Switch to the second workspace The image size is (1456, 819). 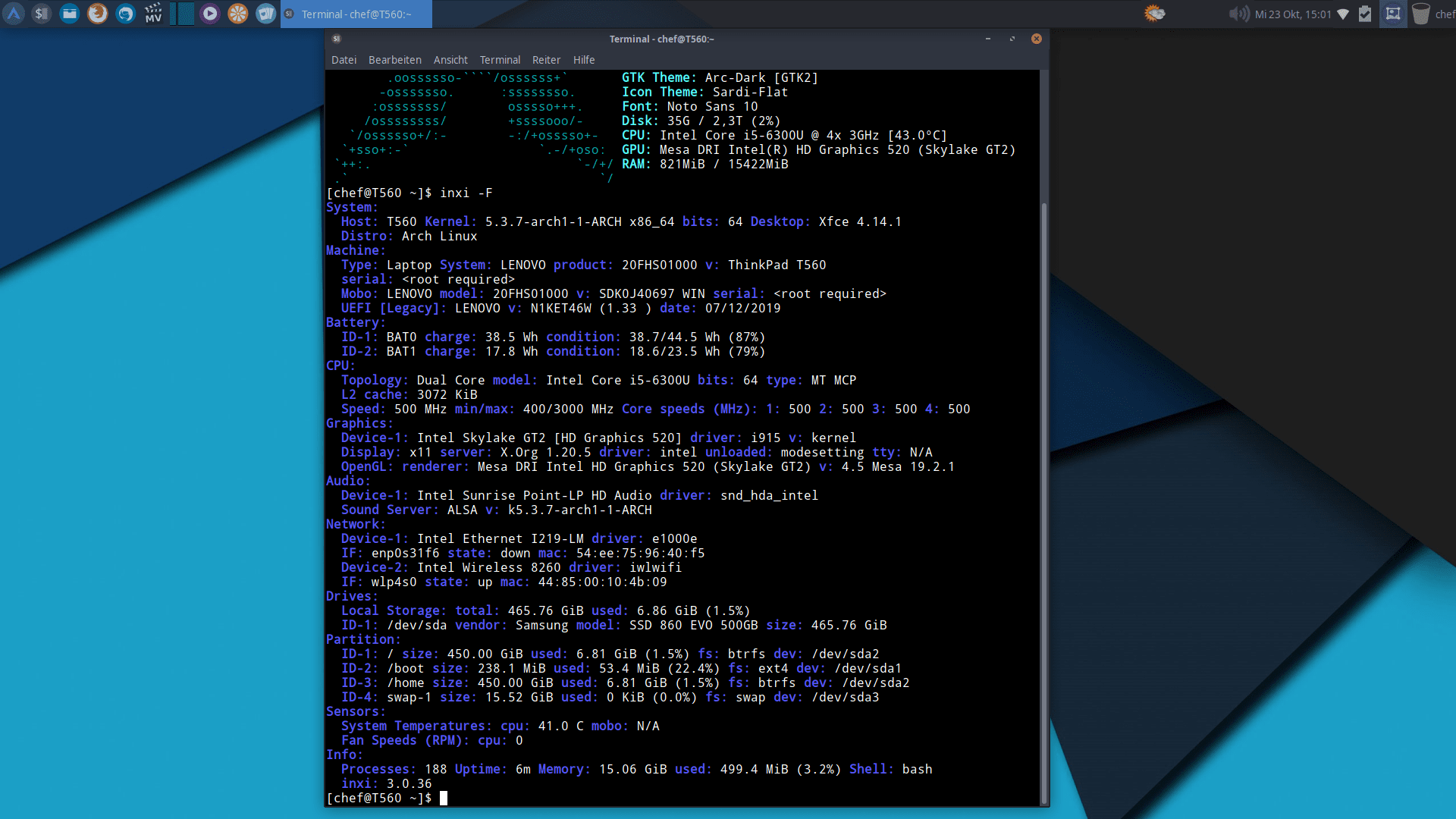pyautogui.click(x=186, y=14)
